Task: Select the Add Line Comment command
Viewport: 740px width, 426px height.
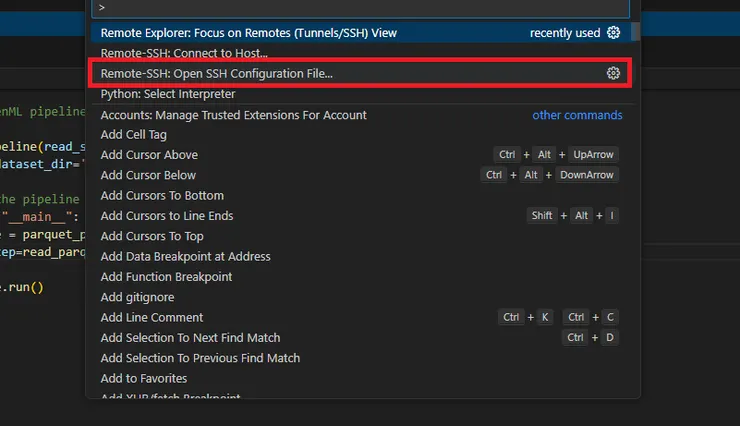Action: tap(361, 317)
